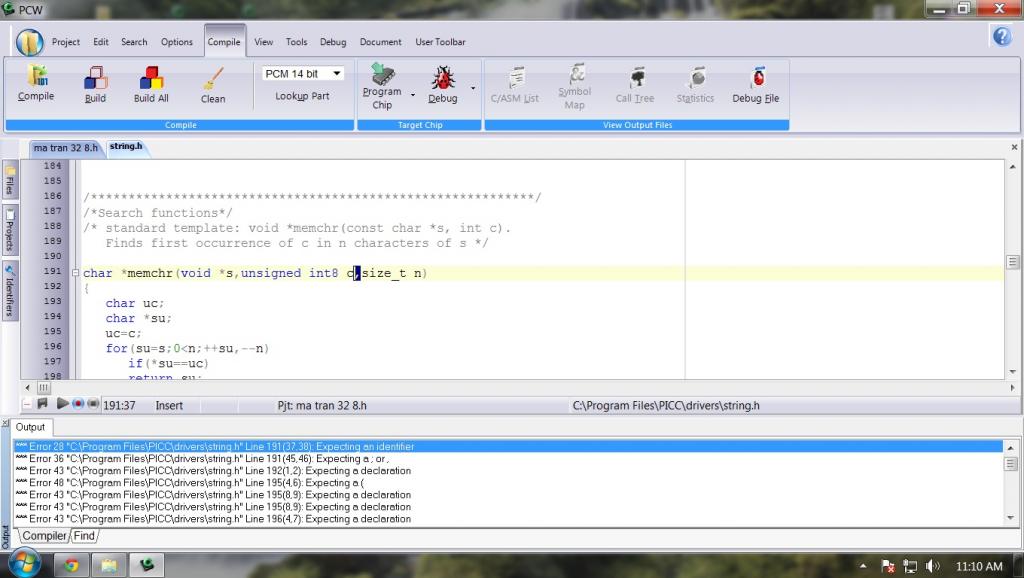Click the output list scrollbar thumb

1011,464
